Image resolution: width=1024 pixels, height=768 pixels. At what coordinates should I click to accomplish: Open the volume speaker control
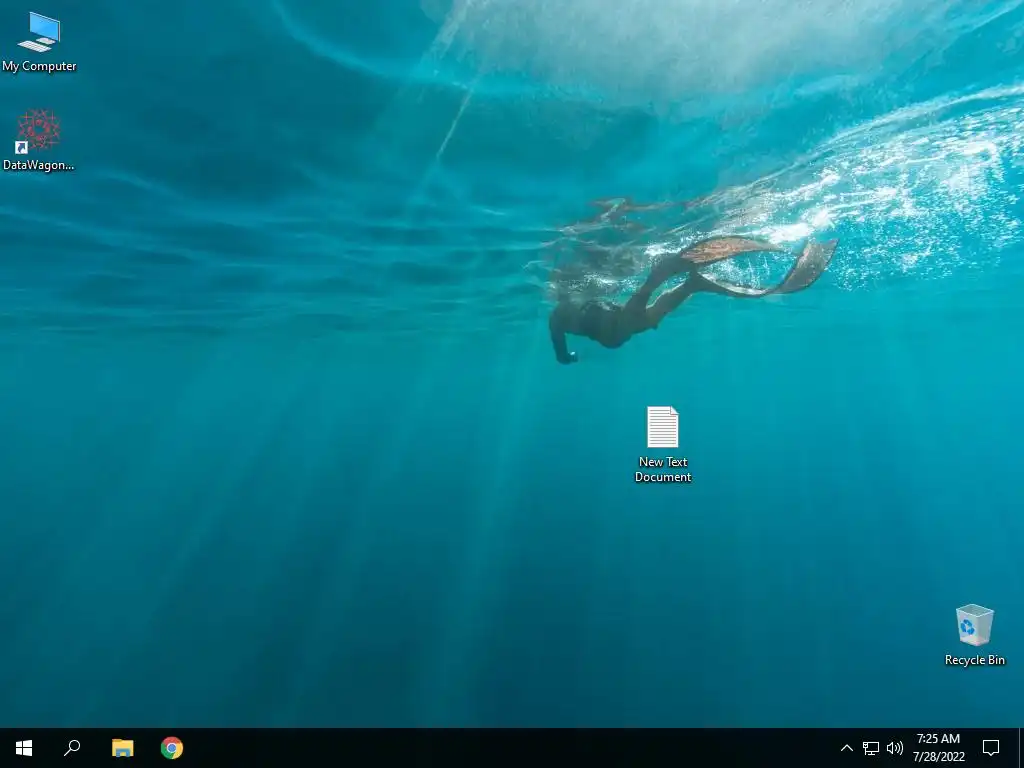(895, 748)
